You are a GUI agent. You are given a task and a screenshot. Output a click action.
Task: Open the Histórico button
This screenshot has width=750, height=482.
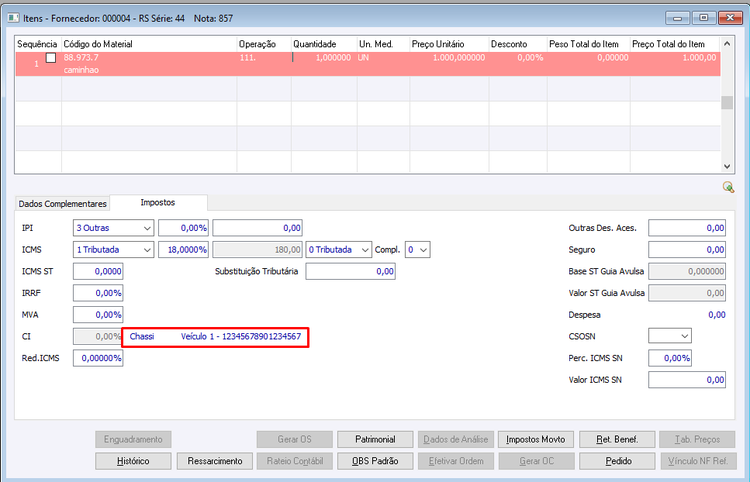tap(133, 461)
